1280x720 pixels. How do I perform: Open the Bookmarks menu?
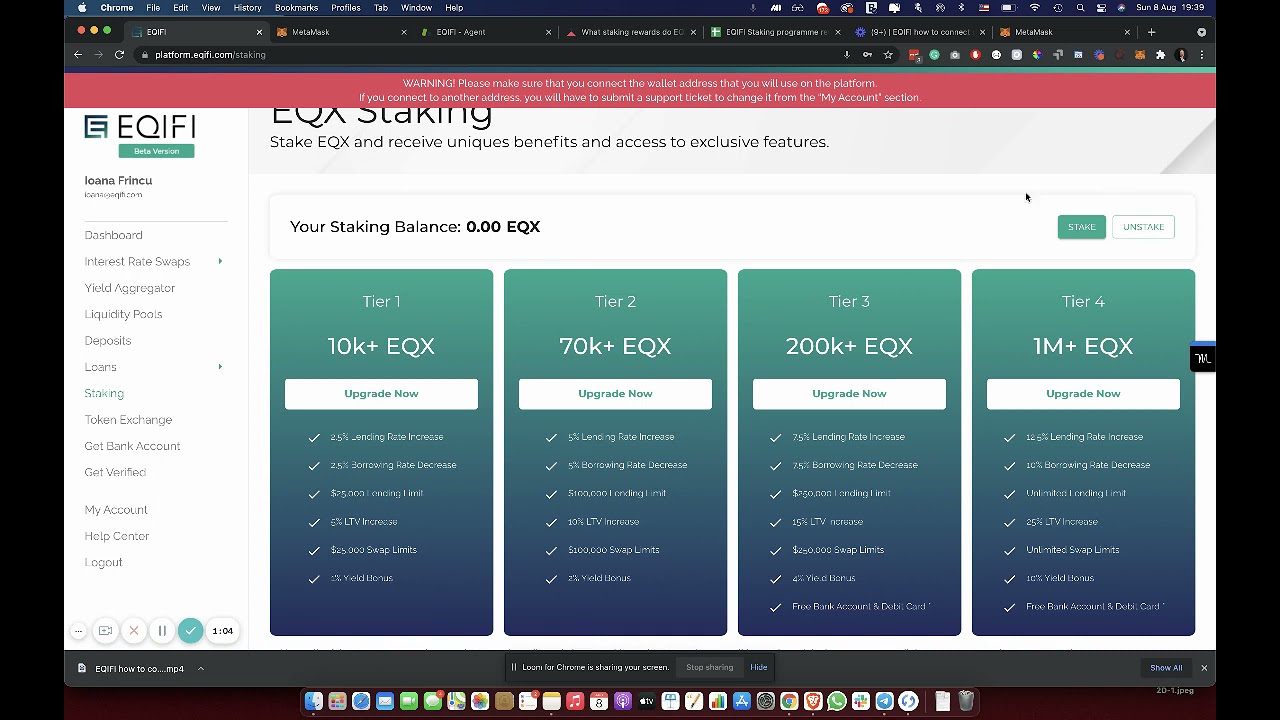point(296,8)
